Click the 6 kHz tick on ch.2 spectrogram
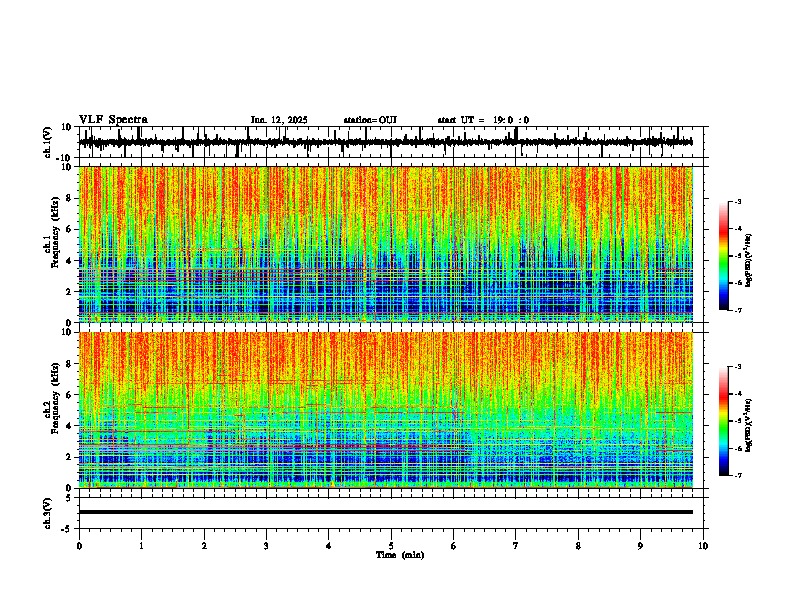792x612 pixels. coord(69,395)
